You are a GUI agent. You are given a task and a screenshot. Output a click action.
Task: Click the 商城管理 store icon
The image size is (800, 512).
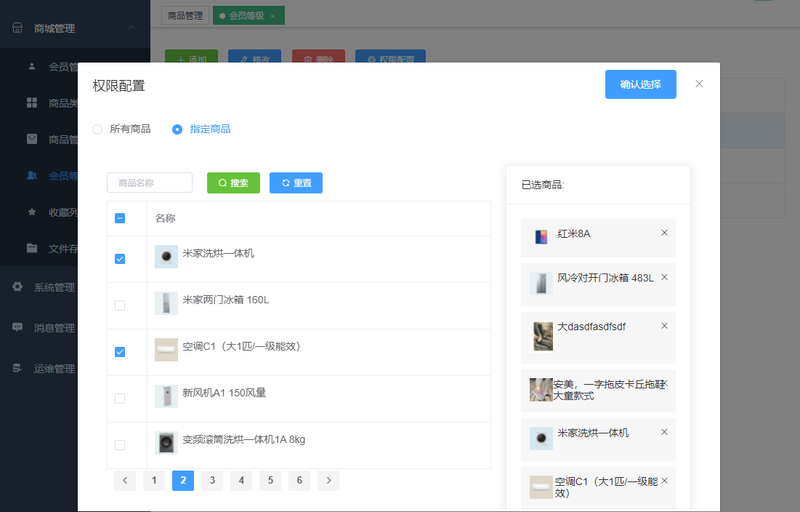pos(17,28)
